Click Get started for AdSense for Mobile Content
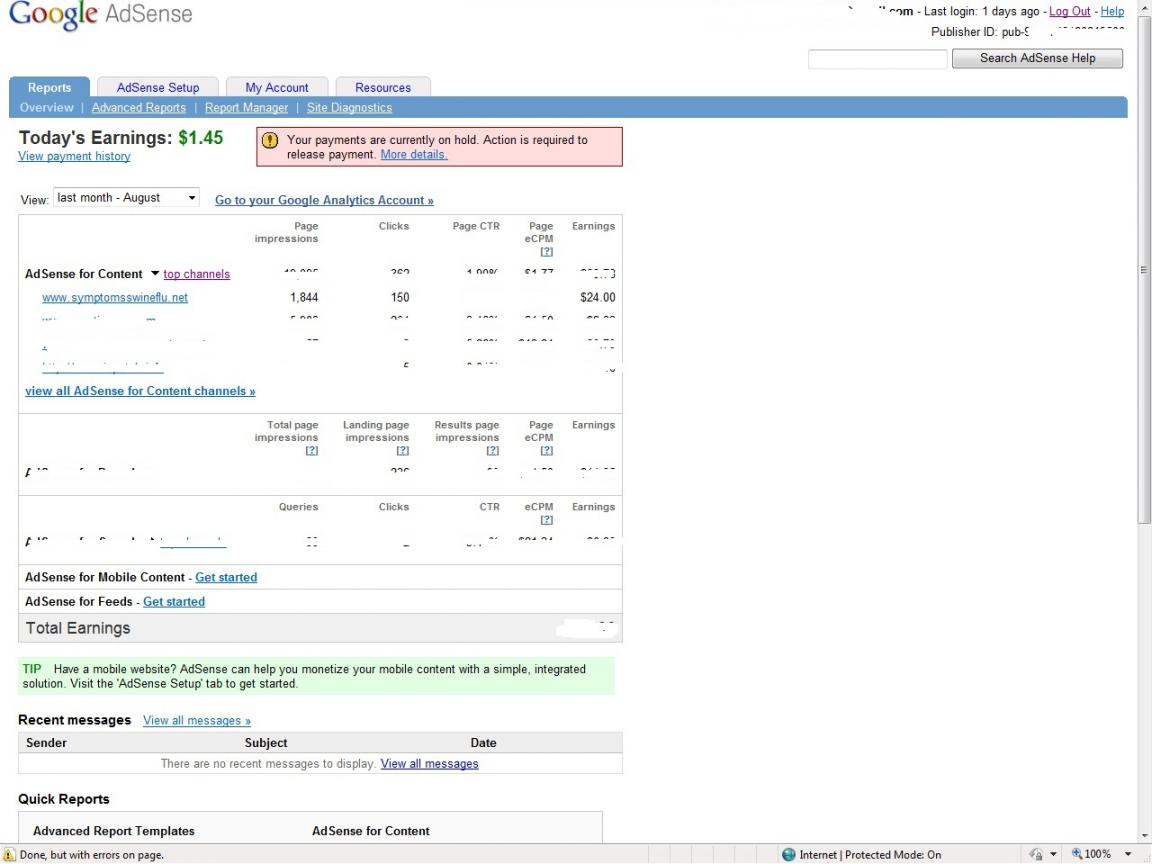 226,578
